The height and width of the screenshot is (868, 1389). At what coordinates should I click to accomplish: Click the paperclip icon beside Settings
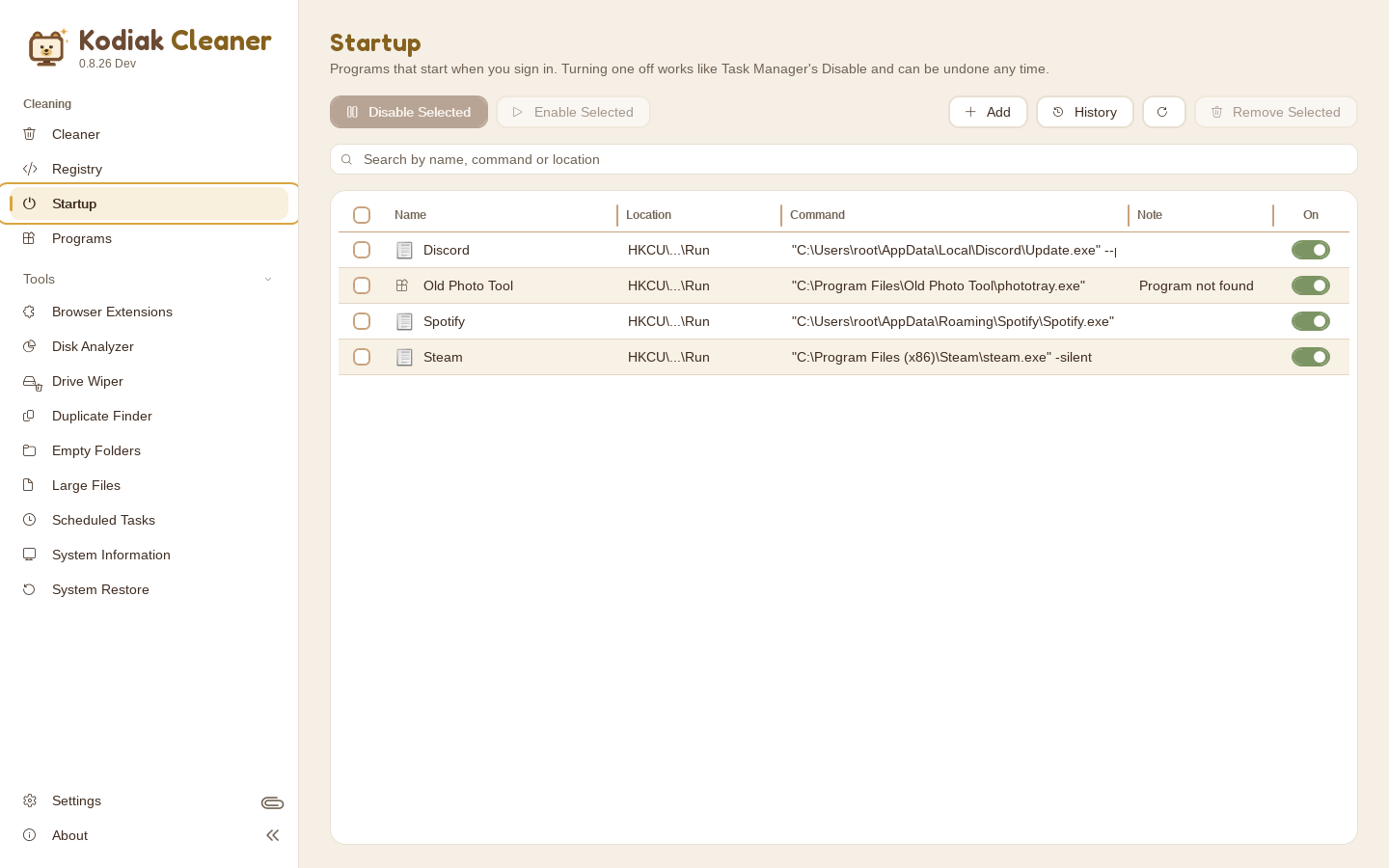[x=272, y=802]
